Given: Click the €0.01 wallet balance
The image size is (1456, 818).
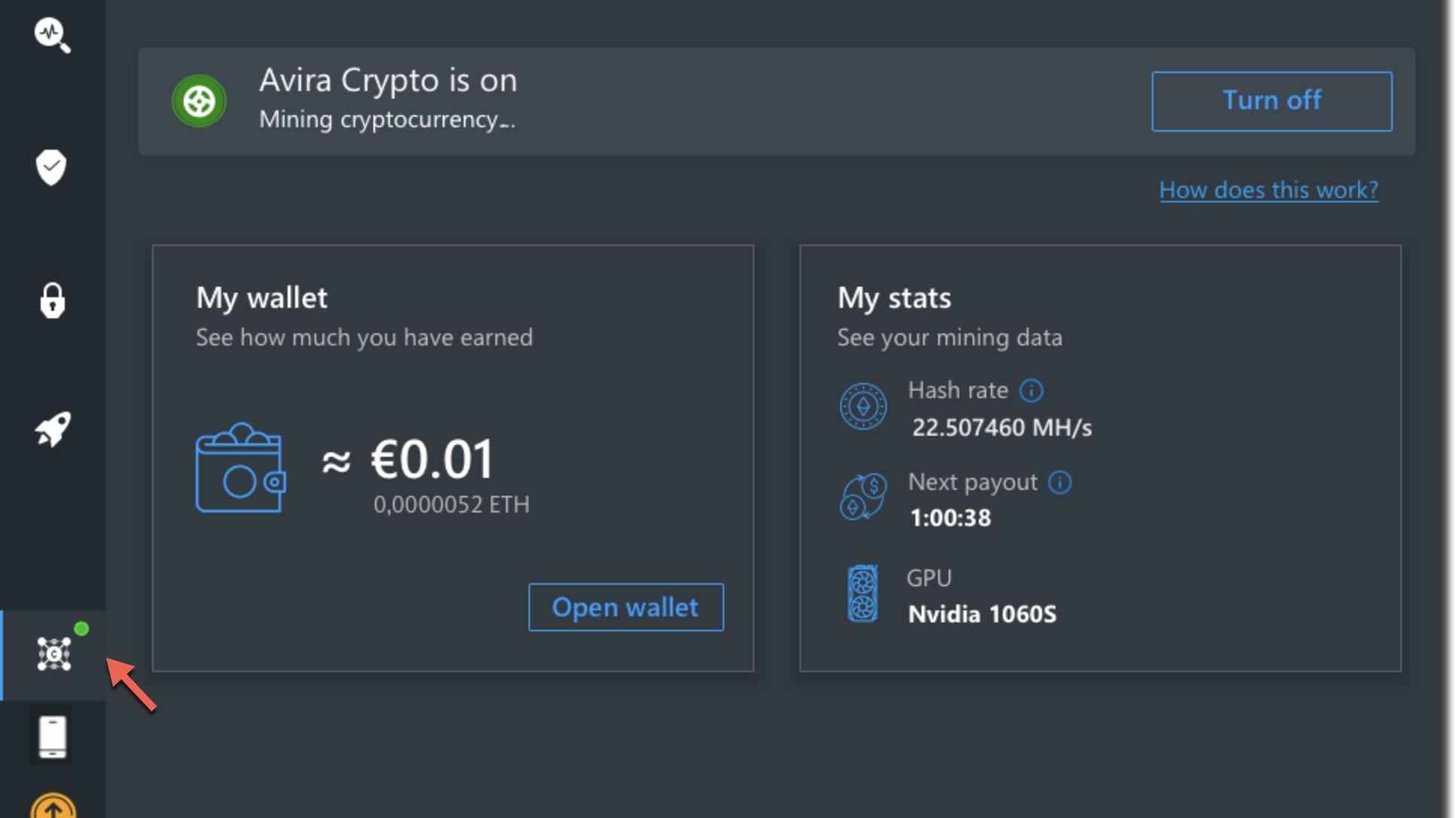Looking at the screenshot, I should coord(431,458).
